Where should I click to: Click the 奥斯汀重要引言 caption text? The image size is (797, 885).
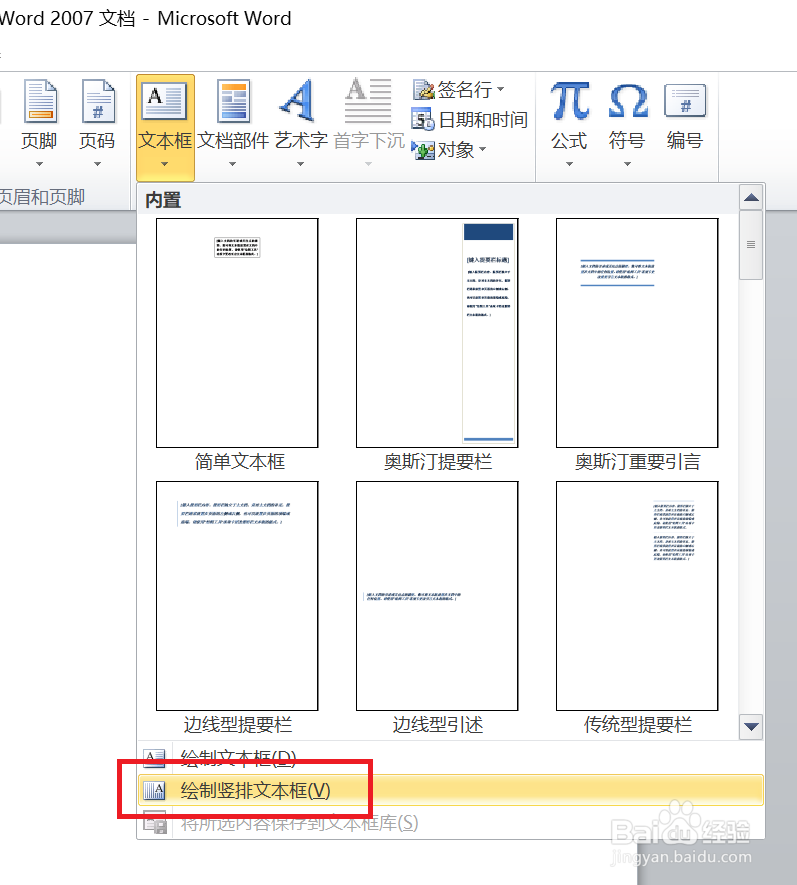(638, 462)
